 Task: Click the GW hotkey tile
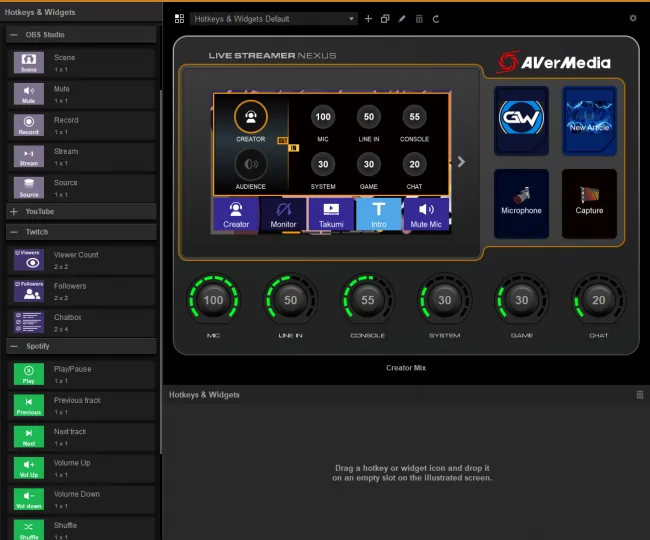521,121
